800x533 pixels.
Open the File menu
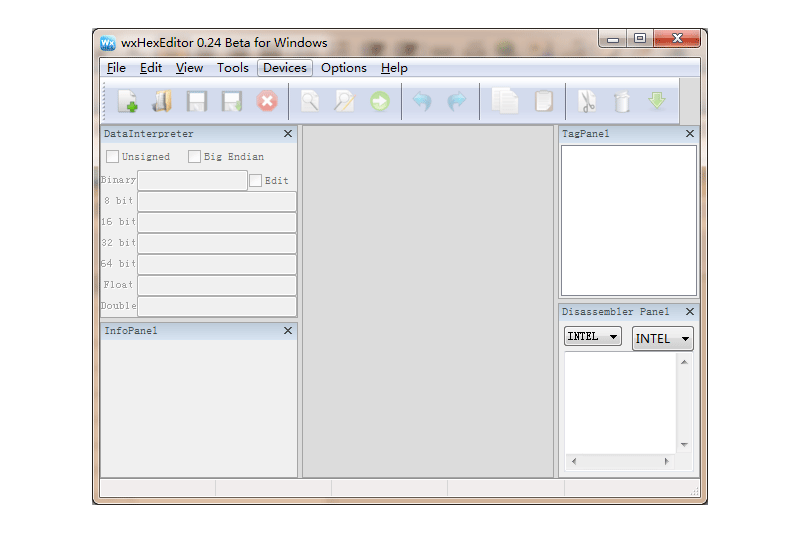(116, 68)
